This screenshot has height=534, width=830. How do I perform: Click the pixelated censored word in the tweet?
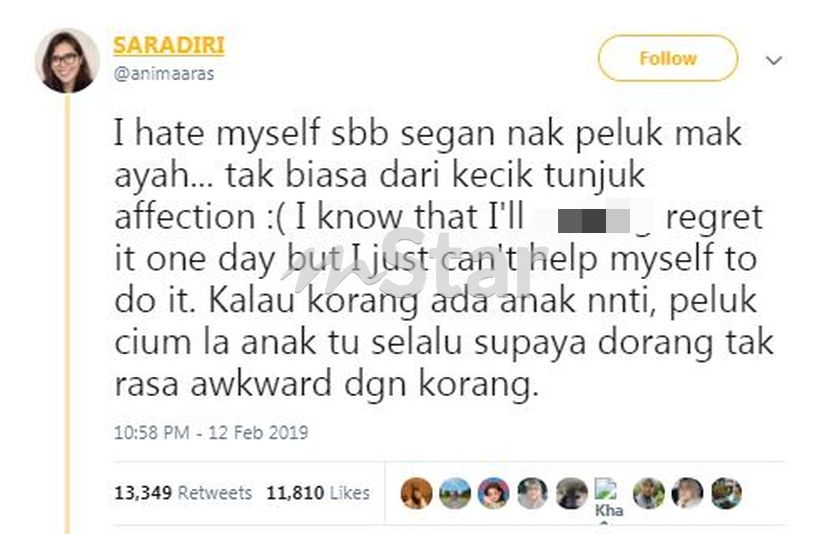tap(594, 218)
